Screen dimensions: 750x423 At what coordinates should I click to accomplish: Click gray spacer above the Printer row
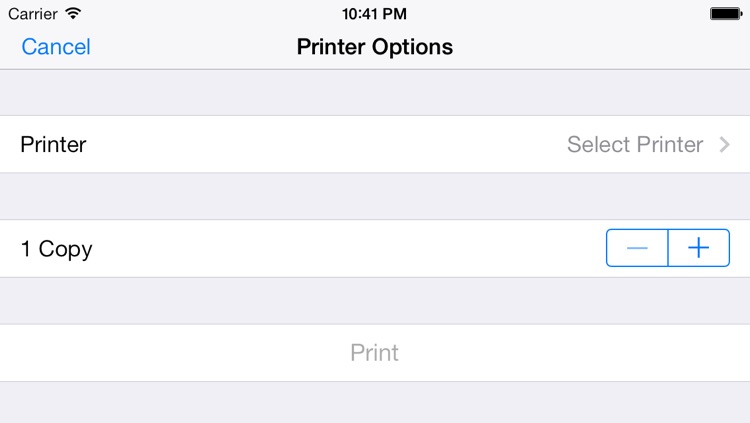pyautogui.click(x=375, y=92)
